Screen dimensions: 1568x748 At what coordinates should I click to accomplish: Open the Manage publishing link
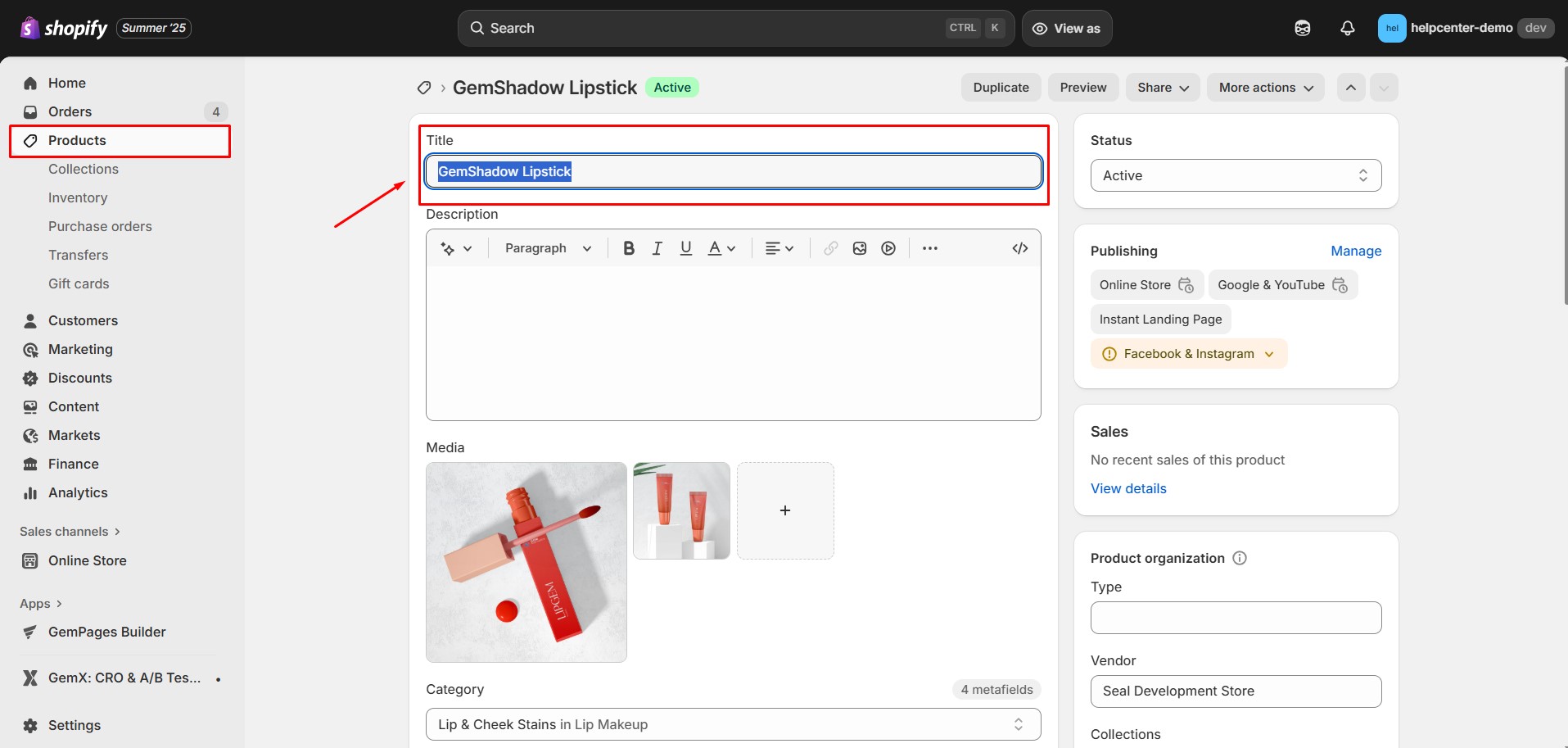pos(1355,251)
